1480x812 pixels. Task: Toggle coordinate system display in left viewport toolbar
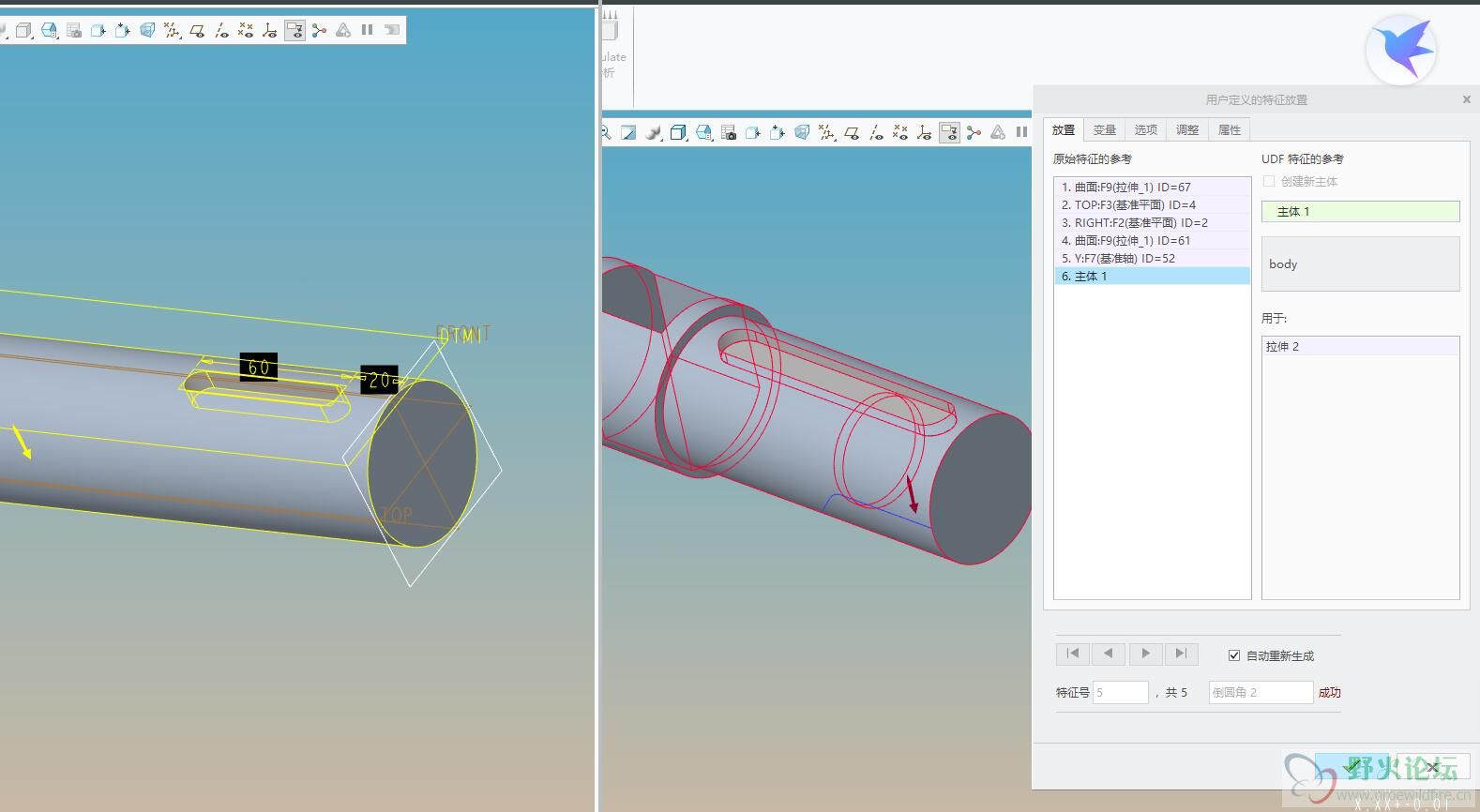270,30
